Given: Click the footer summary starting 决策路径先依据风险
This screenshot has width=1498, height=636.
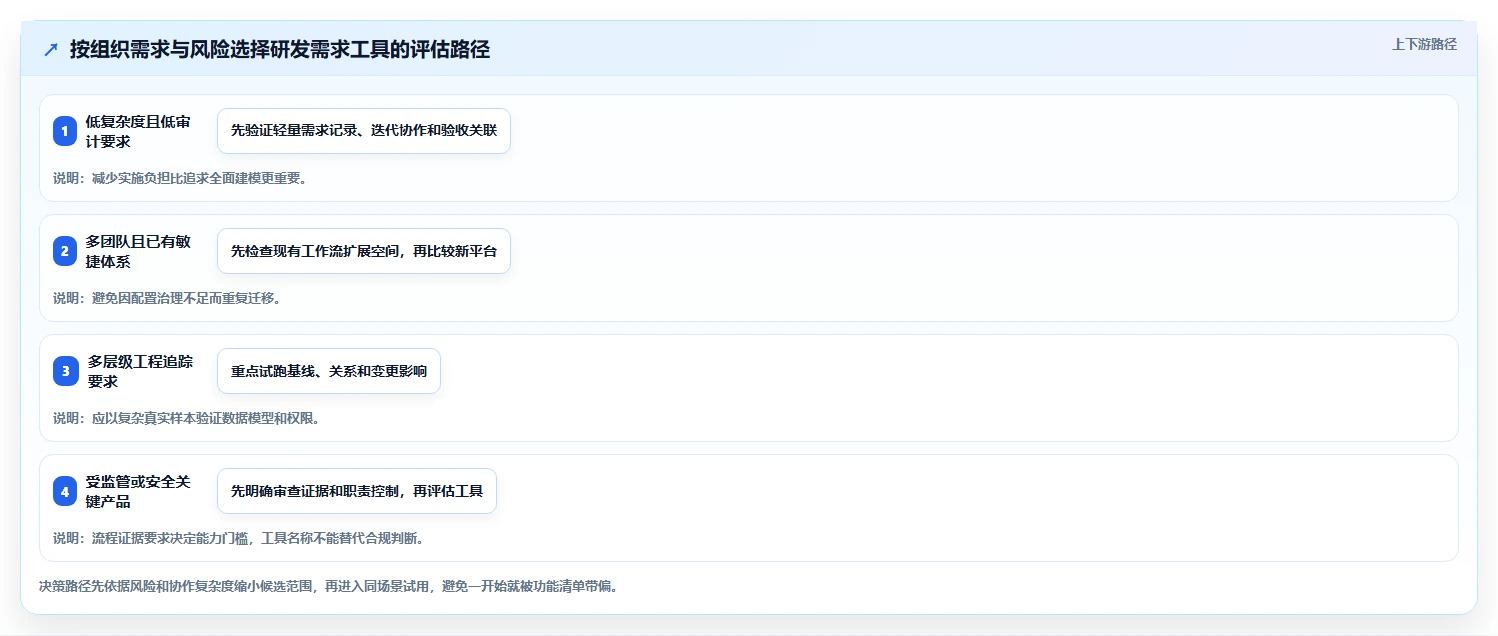Looking at the screenshot, I should 328,586.
